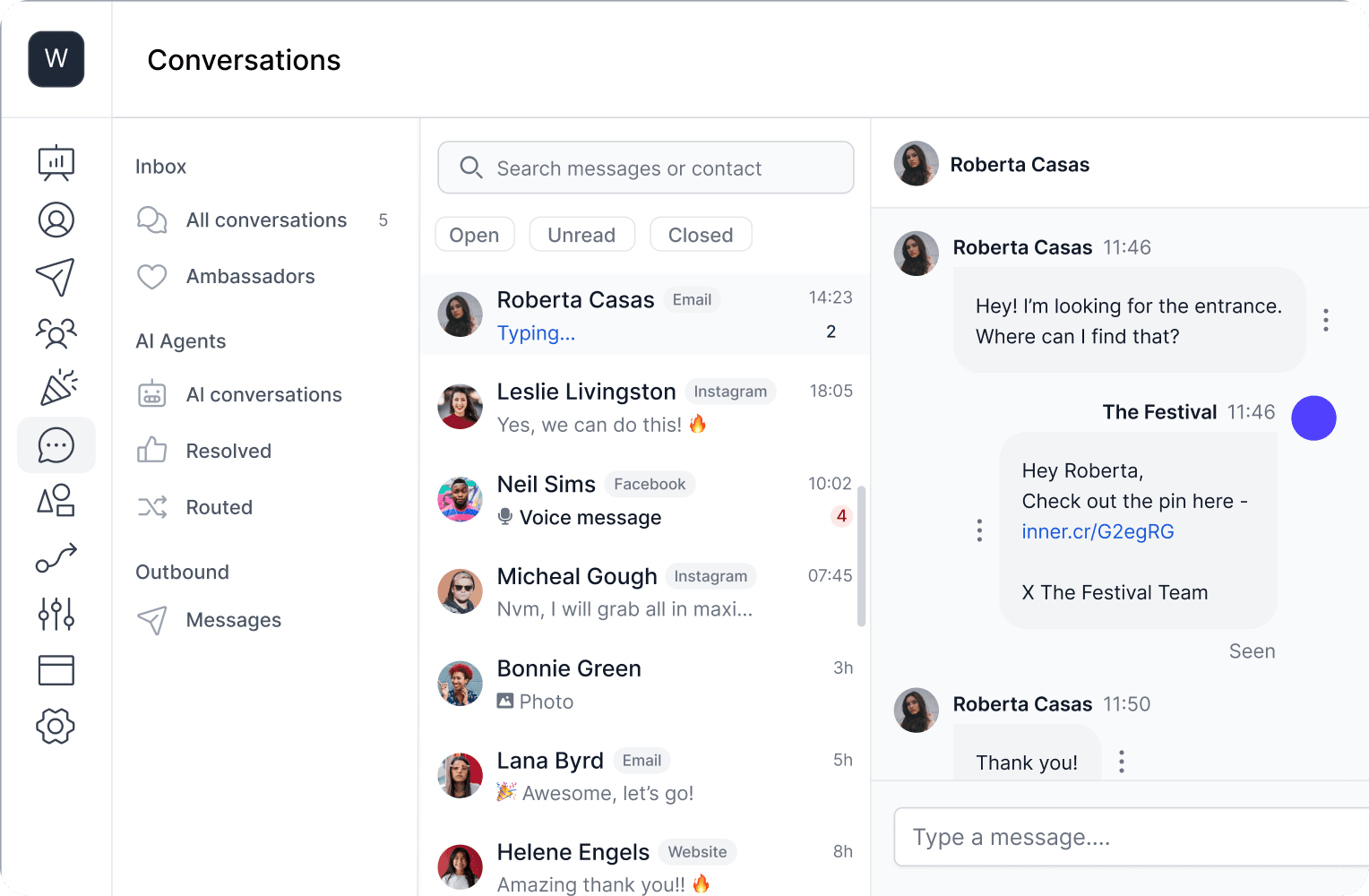
Task: Open the paper plane campaigns icon in sidebar
Action: click(x=56, y=277)
